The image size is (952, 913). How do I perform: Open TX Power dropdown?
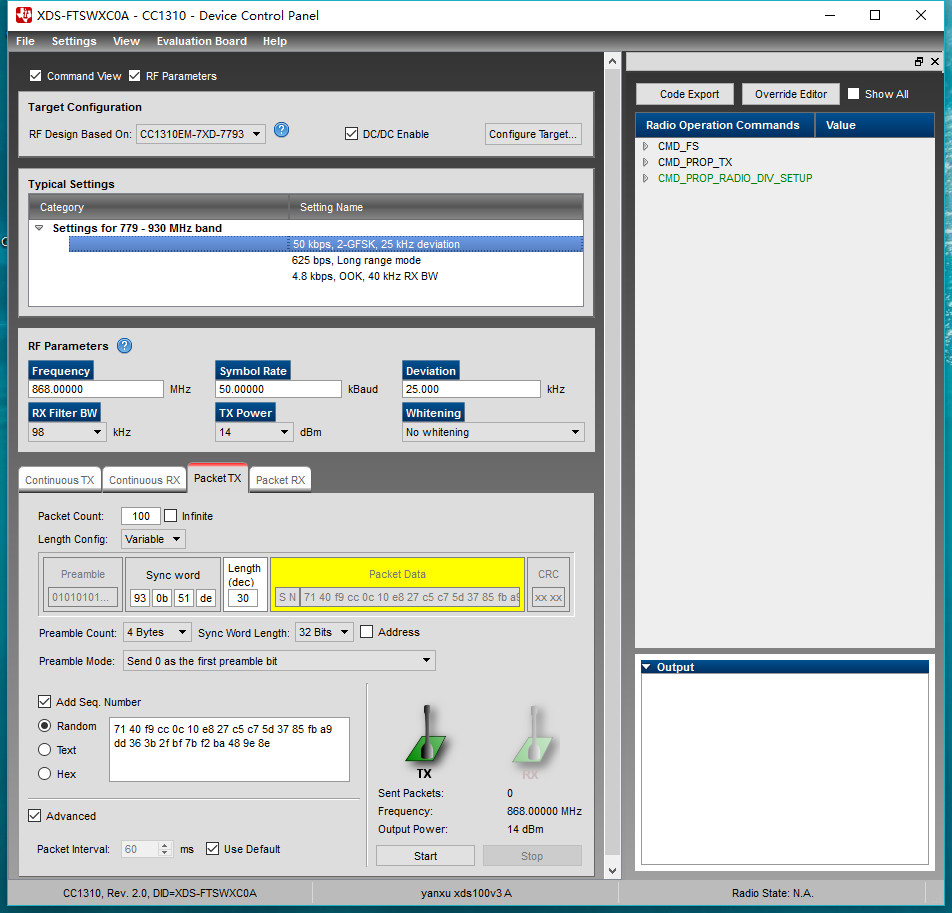[x=254, y=432]
